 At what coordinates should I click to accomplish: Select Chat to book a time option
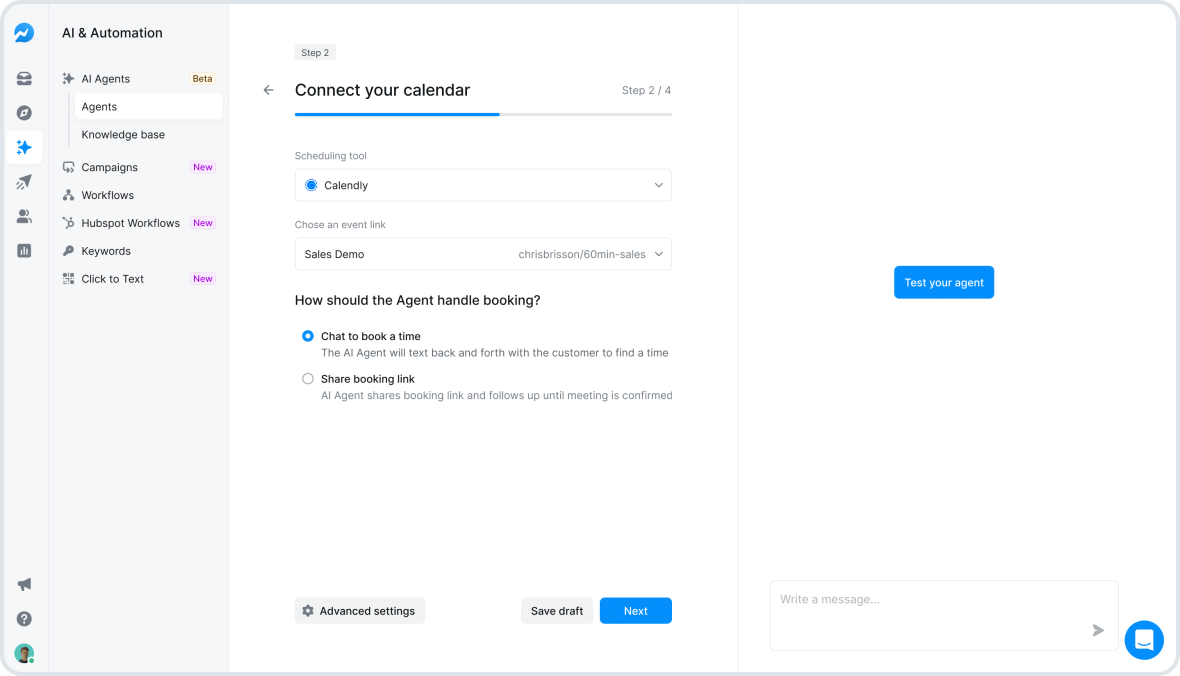[x=308, y=336]
